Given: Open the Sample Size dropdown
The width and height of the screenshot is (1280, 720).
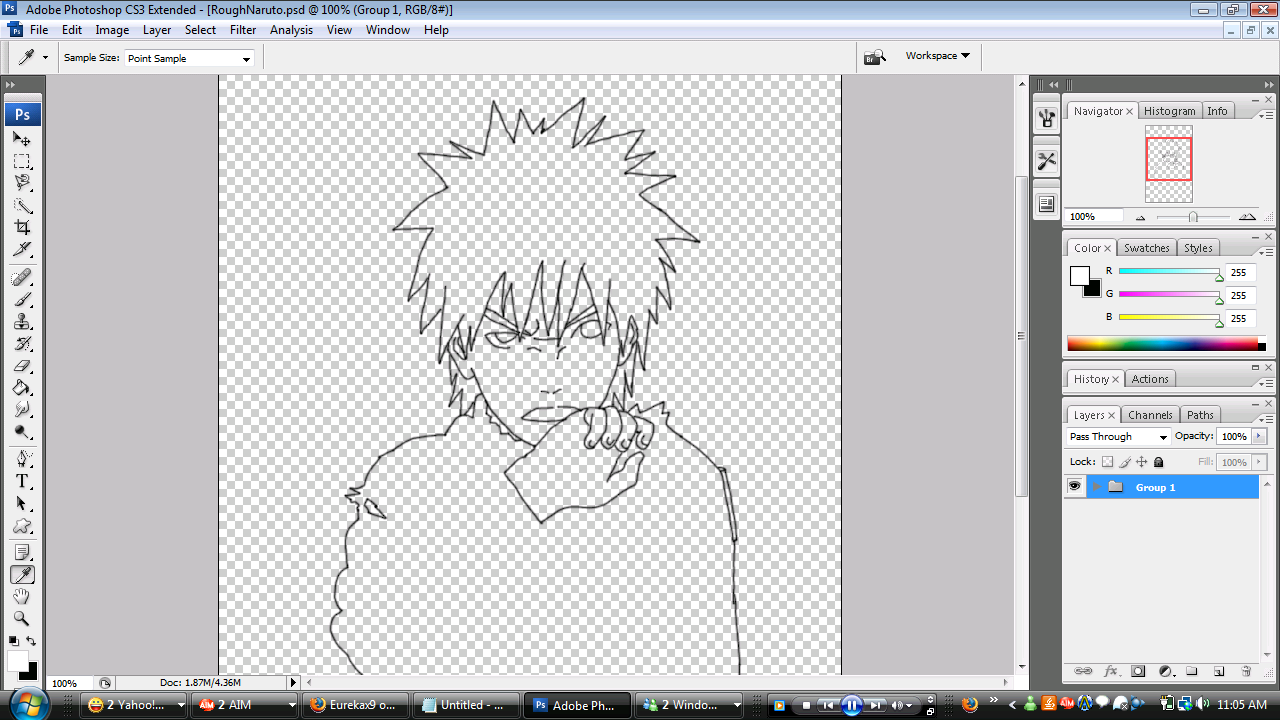Looking at the screenshot, I should tap(189, 58).
